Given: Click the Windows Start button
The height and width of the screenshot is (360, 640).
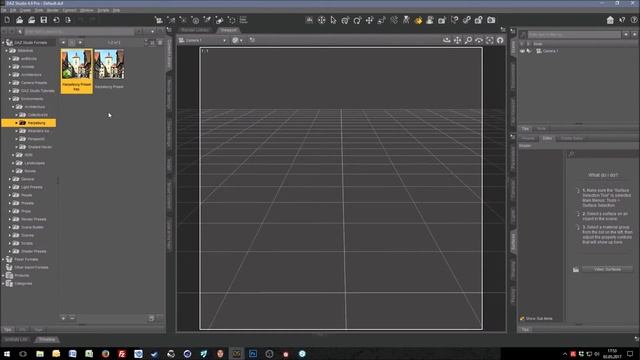Looking at the screenshot, I should [7, 353].
